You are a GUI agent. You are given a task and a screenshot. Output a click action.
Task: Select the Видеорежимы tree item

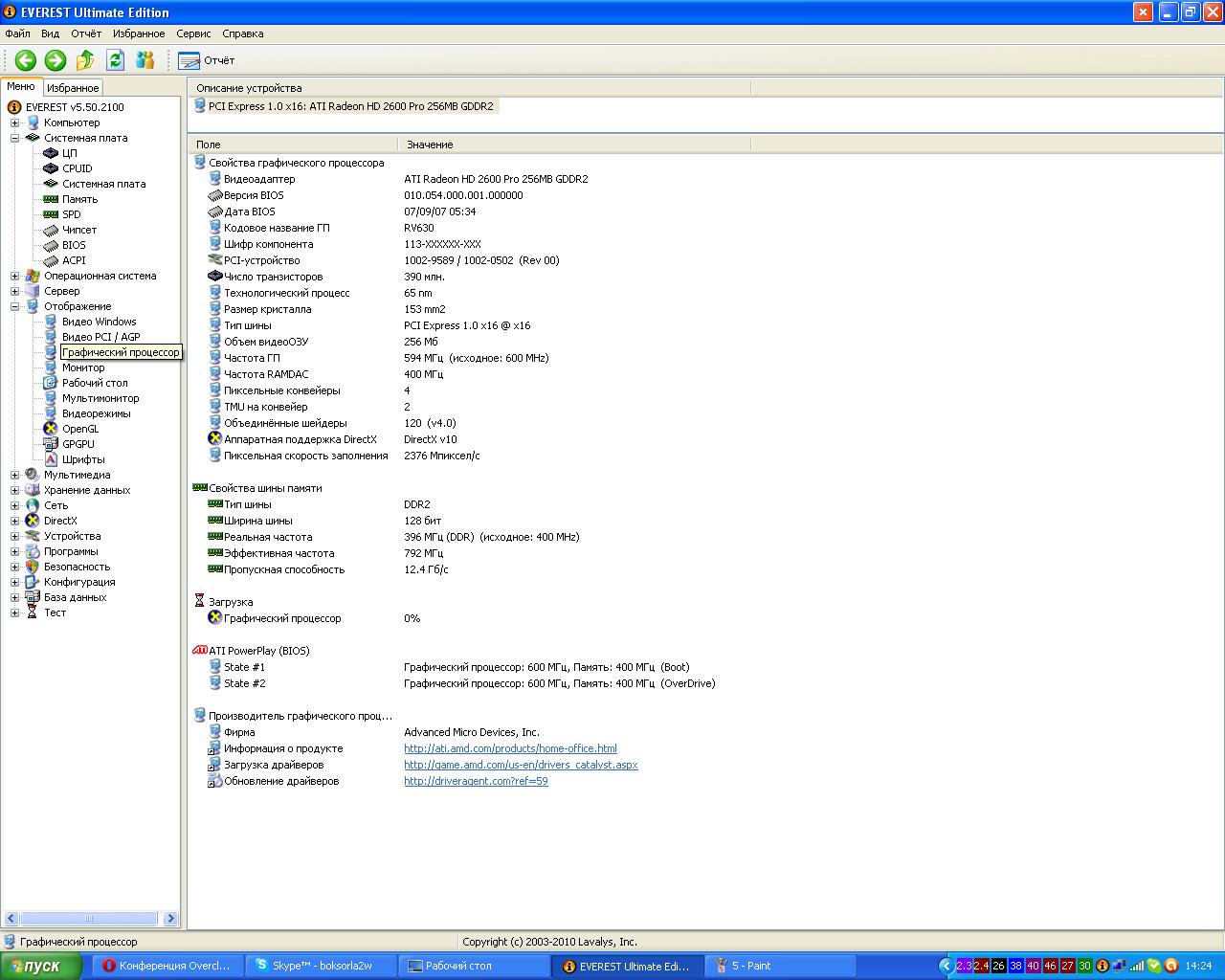pos(96,413)
